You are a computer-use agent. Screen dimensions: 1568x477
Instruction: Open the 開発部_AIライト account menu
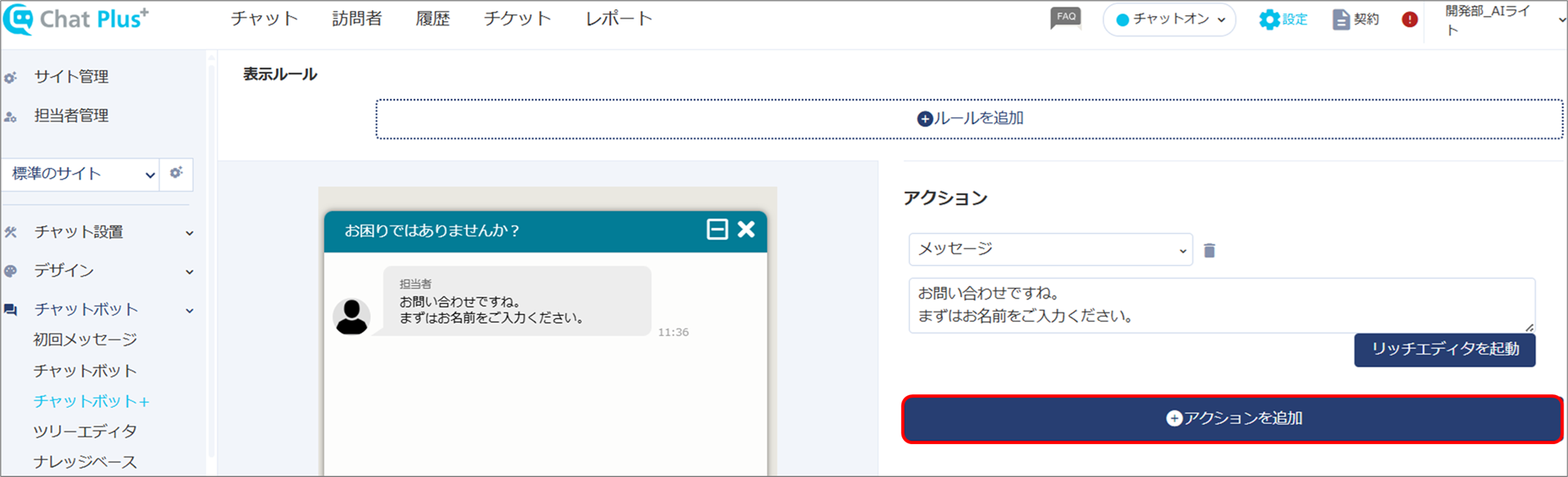click(x=1504, y=20)
